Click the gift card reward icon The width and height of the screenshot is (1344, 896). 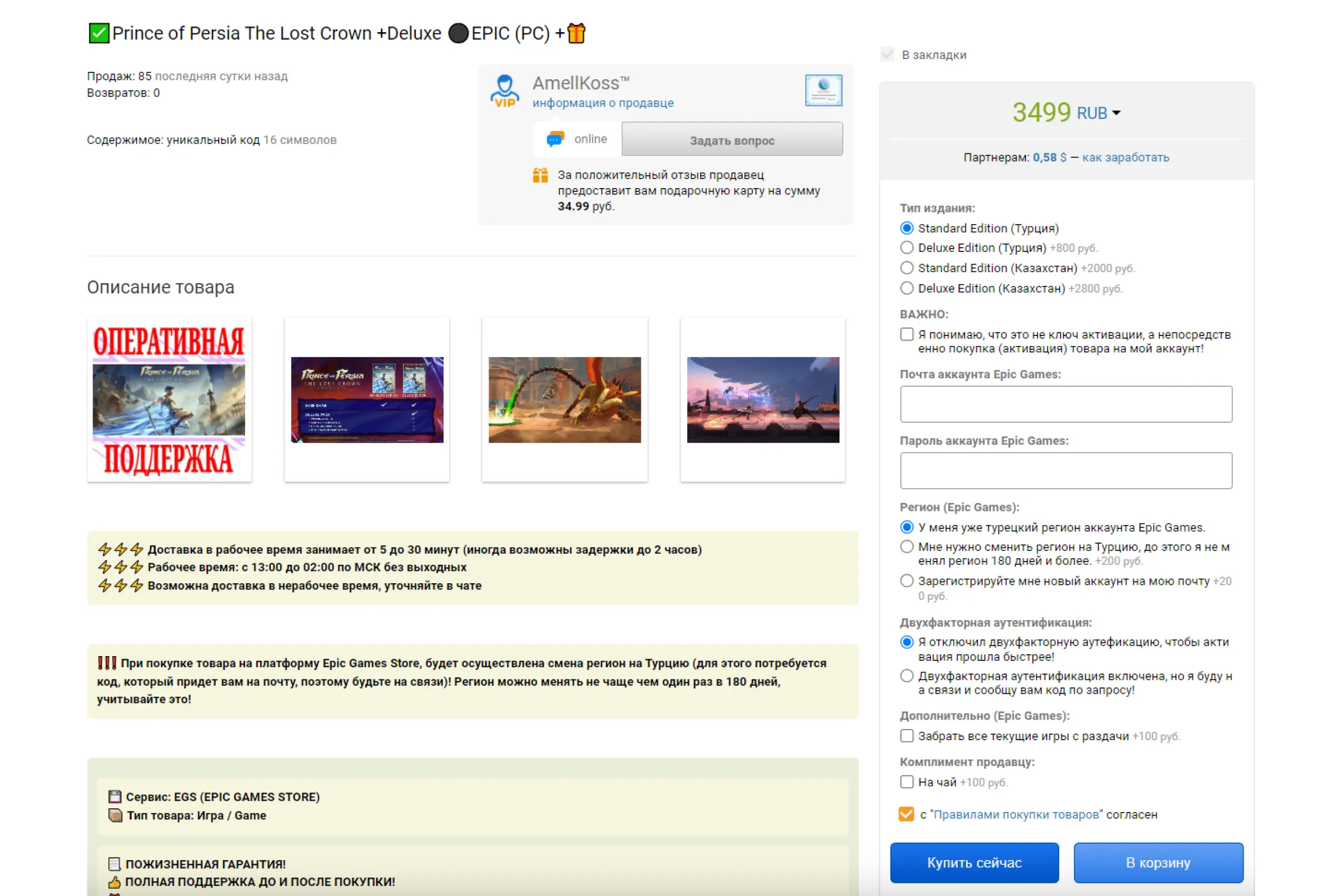pyautogui.click(x=540, y=175)
